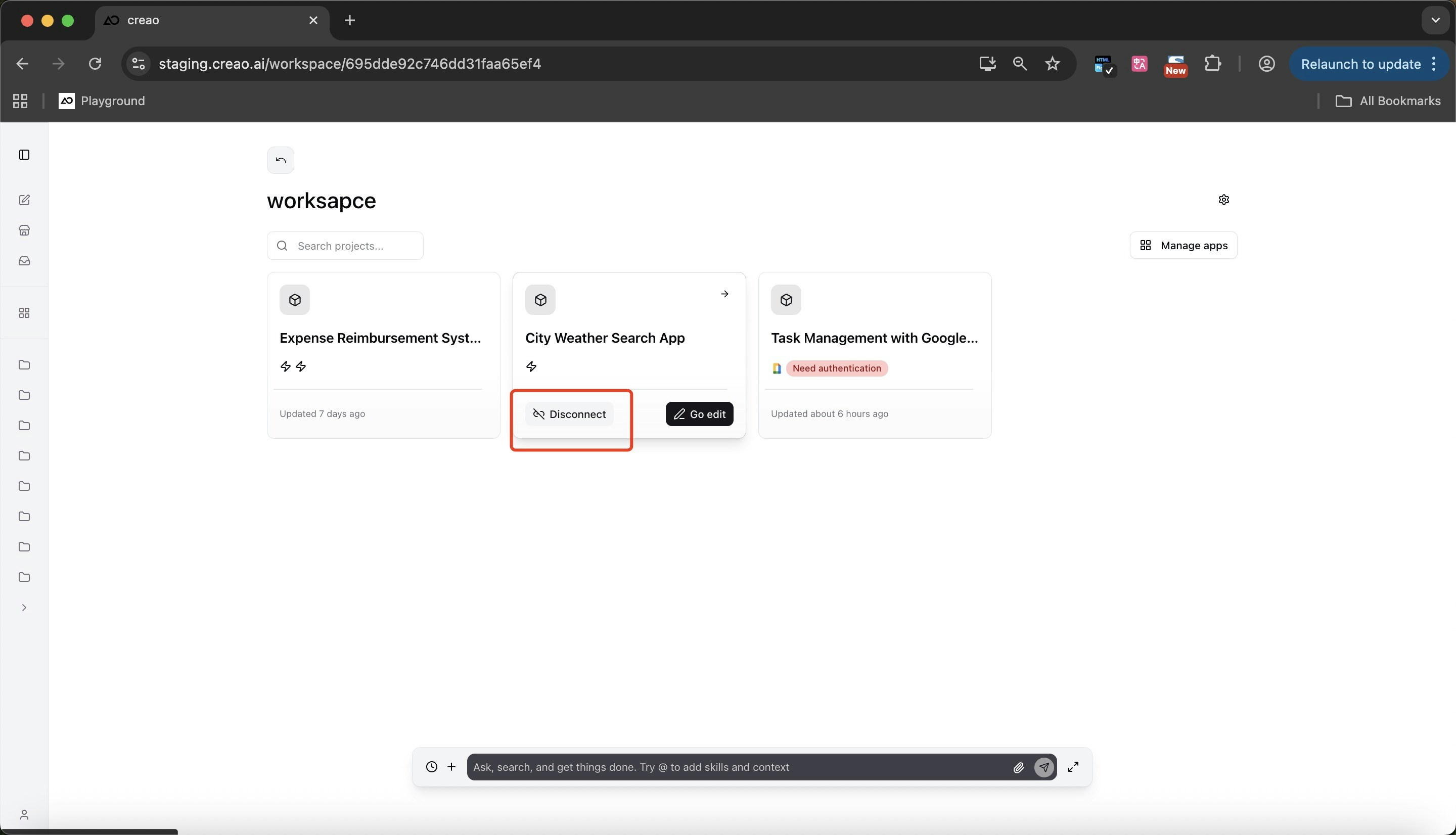The width and height of the screenshot is (1456, 835).
Task: Open the inbox icon in sidebar
Action: pyautogui.click(x=24, y=261)
